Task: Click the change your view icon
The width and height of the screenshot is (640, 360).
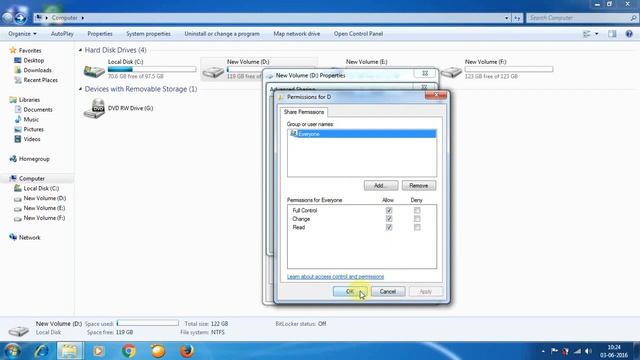Action: click(587, 34)
